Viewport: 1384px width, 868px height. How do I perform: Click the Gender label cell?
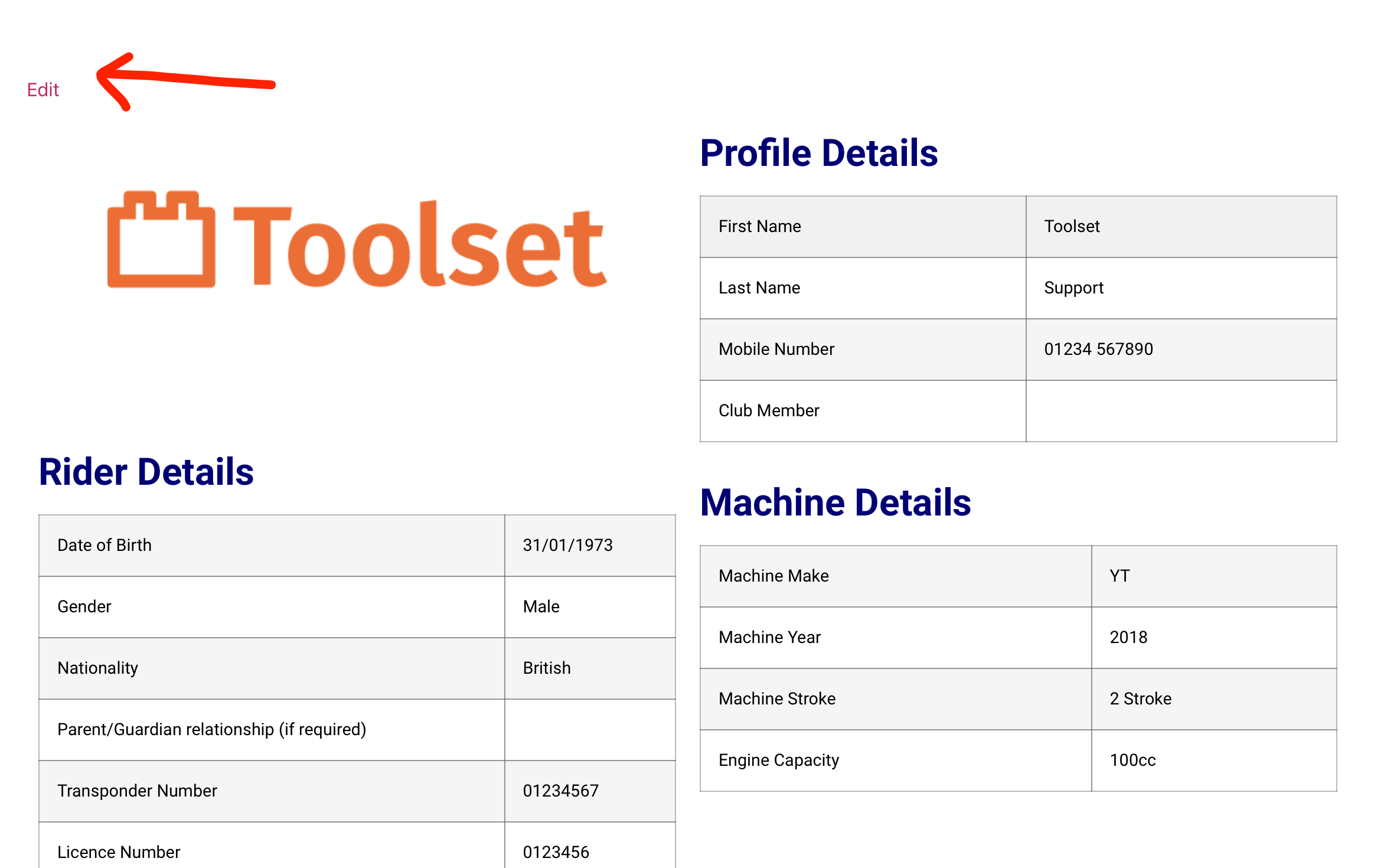(272, 607)
